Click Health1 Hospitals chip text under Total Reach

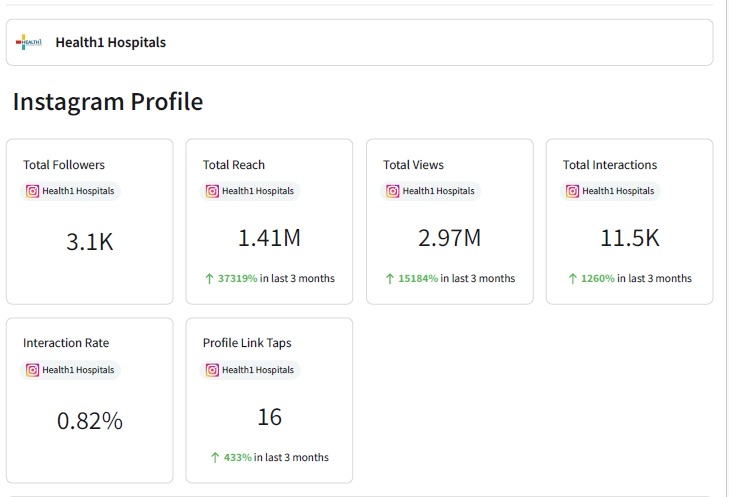pyautogui.click(x=258, y=191)
